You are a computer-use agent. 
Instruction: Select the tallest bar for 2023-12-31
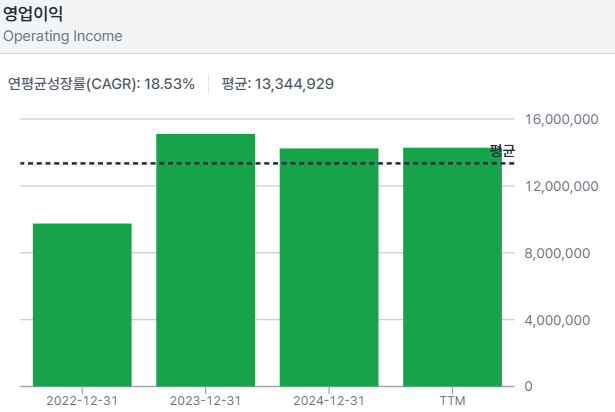[205, 260]
